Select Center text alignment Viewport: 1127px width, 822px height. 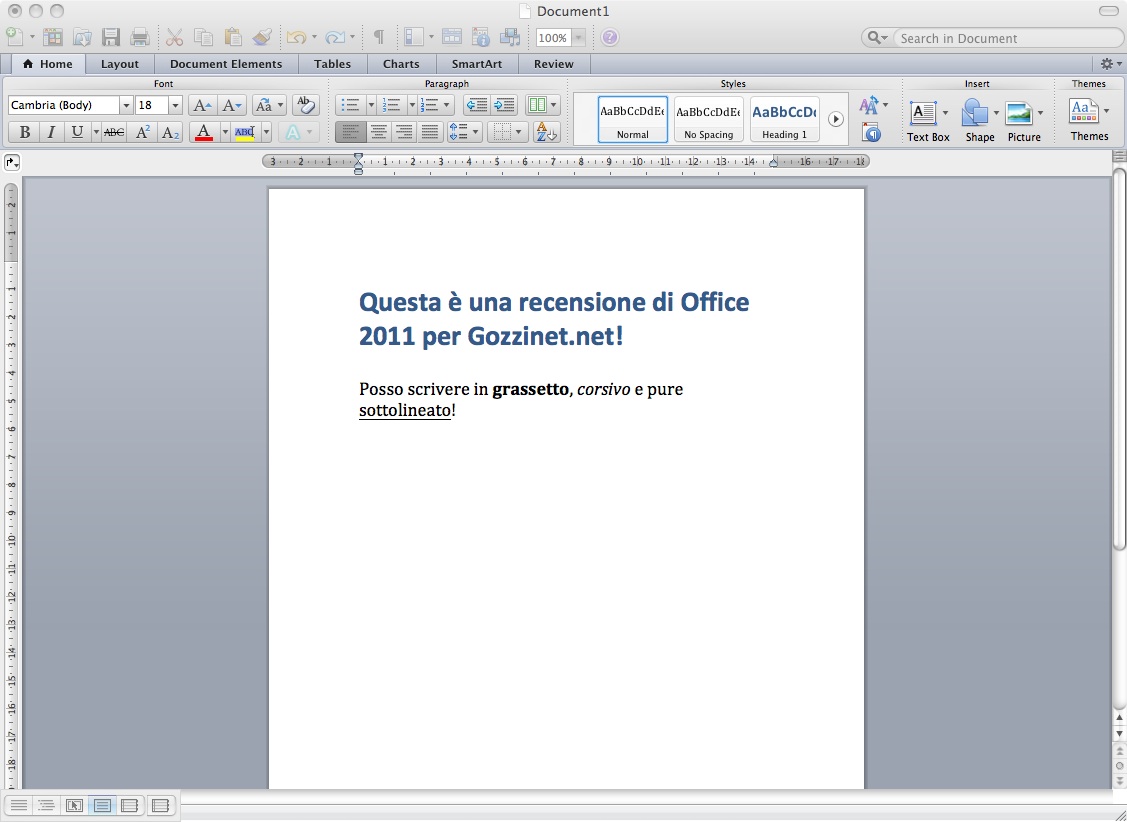379,132
